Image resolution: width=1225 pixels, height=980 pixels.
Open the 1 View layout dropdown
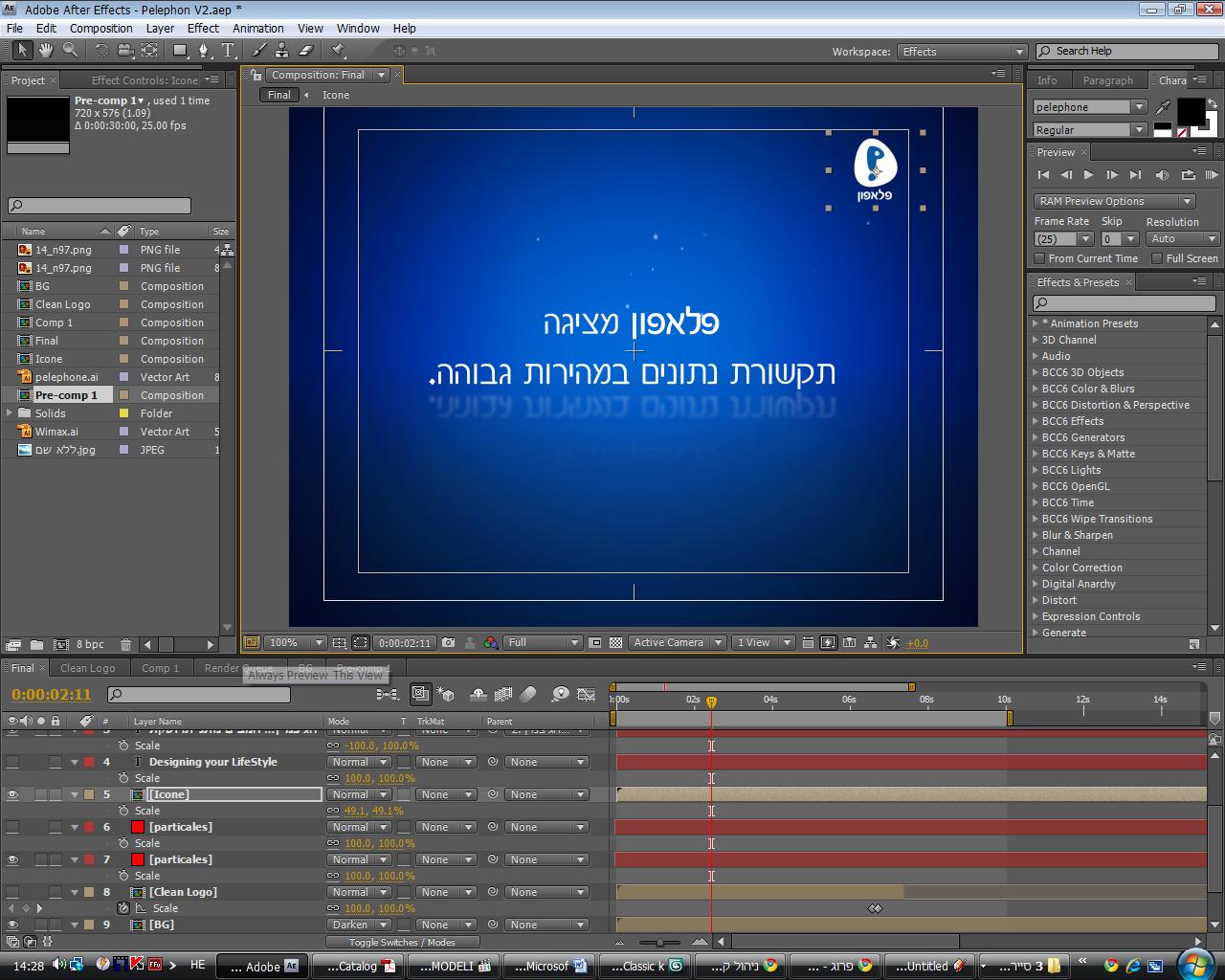763,643
